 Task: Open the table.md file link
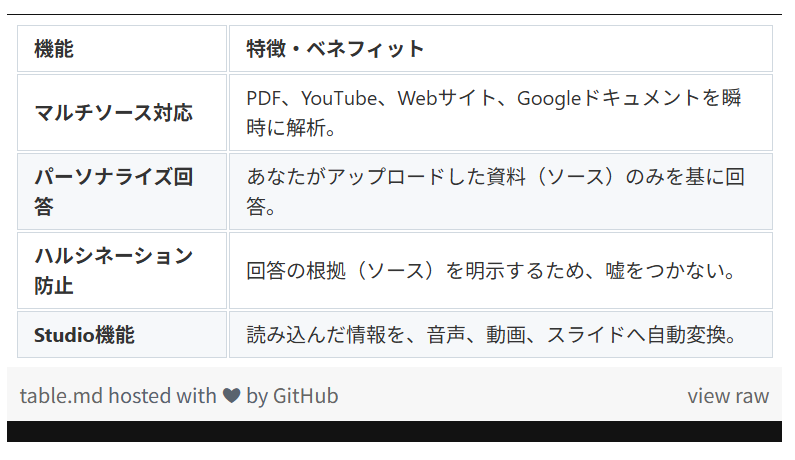pyautogui.click(x=61, y=396)
